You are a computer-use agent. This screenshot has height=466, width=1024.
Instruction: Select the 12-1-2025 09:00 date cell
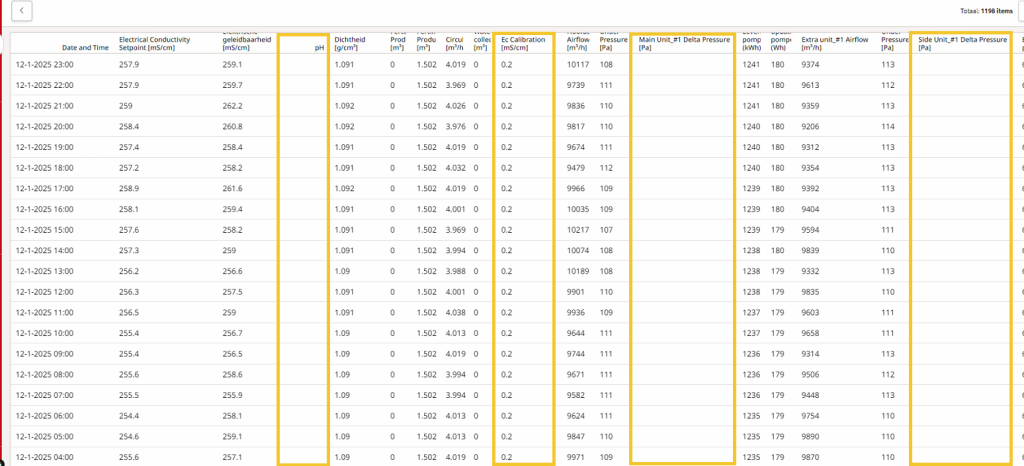point(44,354)
